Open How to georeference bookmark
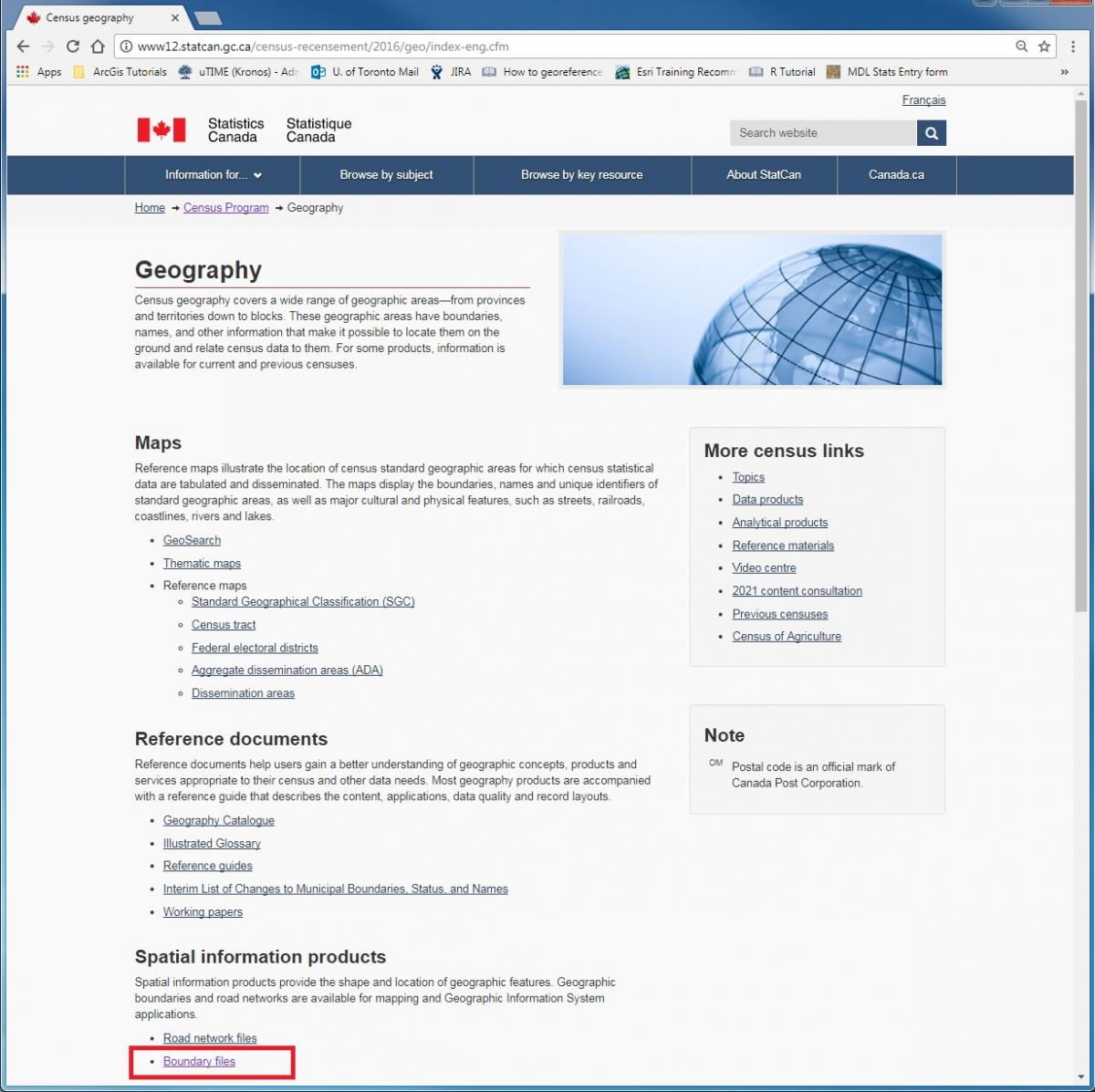This screenshot has height=1092, width=1095. pos(542,72)
